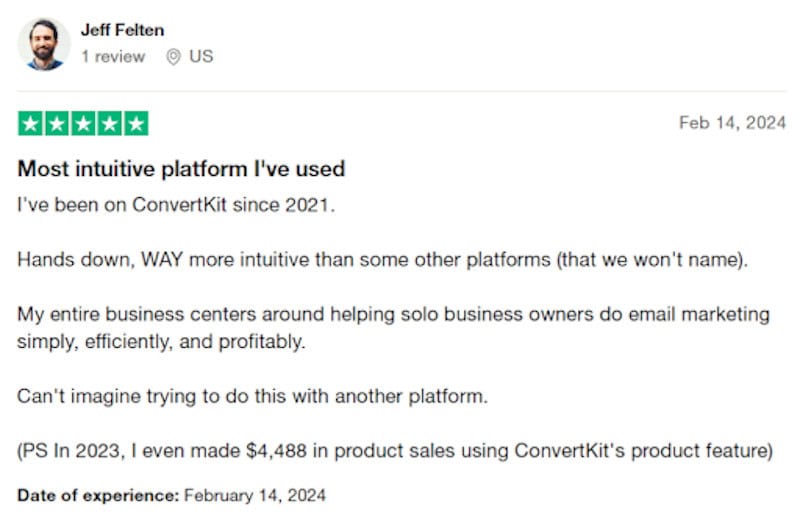
Task: Click the fifth green rating star
Action: coord(135,124)
